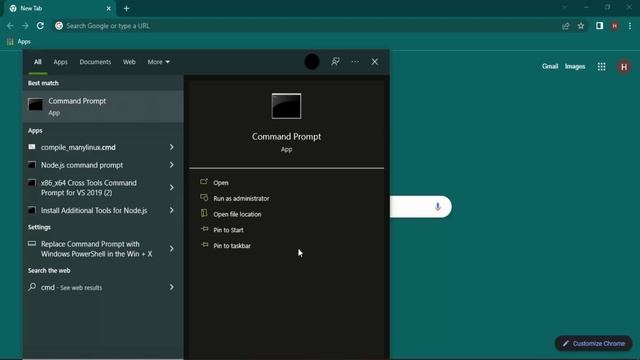Select the New Tab browser tab
The width and height of the screenshot is (640, 360).
(60, 9)
